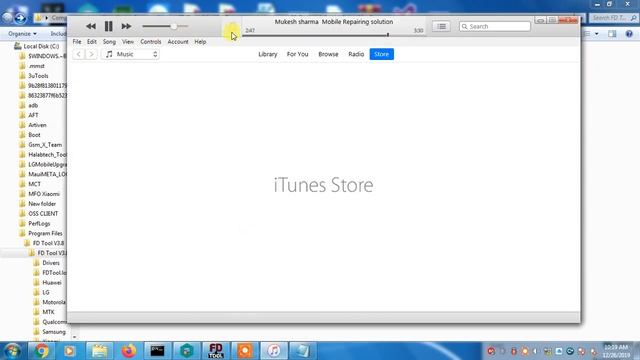Screen dimensions: 640x360
Task: Toggle the Explorer preview pane icon
Action: (612, 34)
